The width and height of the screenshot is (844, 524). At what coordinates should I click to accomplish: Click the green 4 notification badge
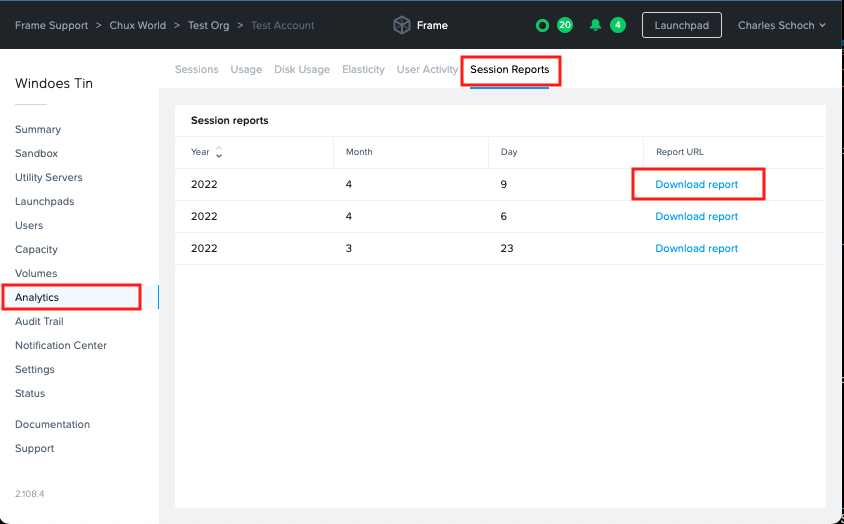coord(618,25)
